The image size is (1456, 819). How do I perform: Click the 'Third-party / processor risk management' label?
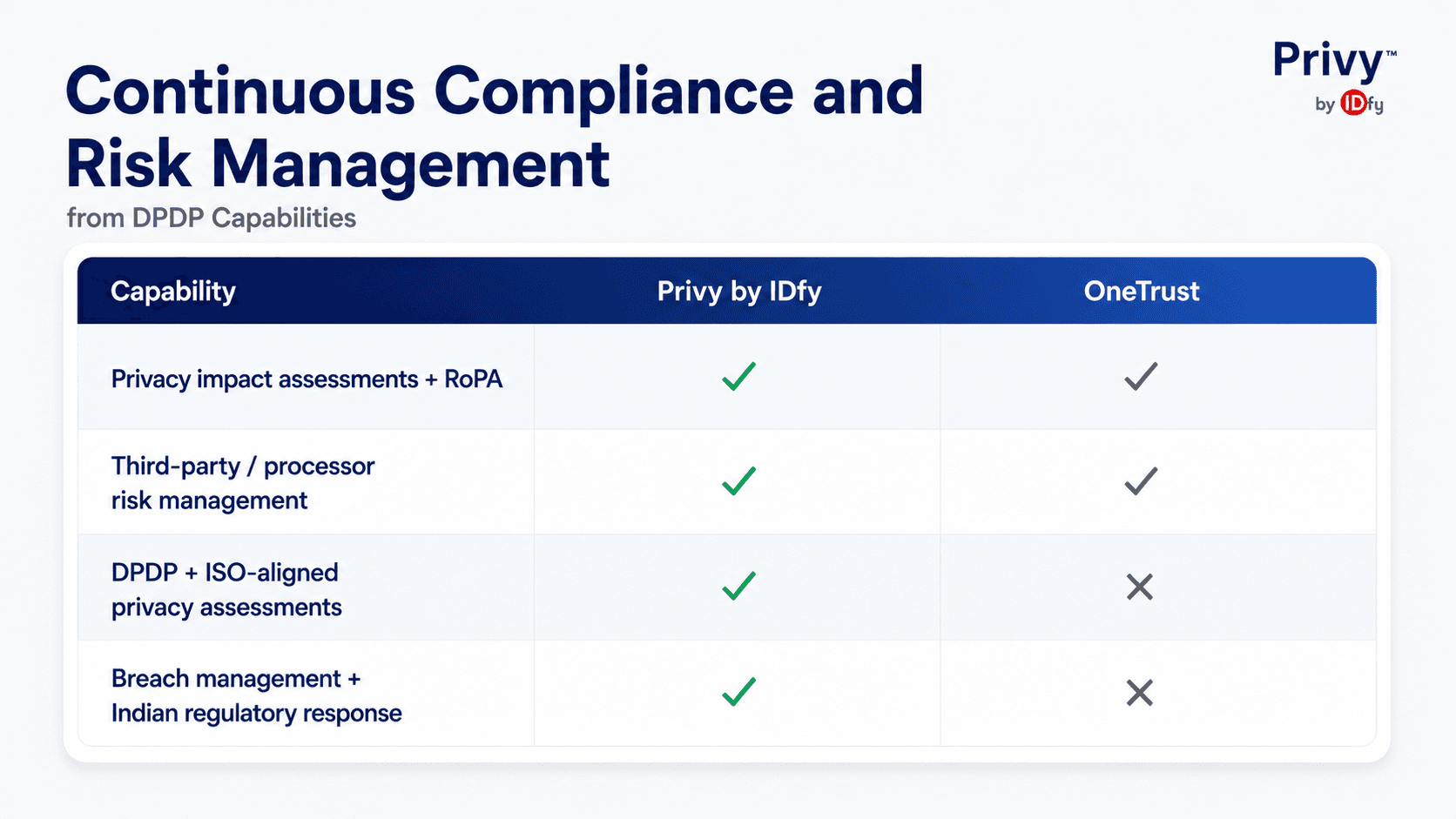243,483
